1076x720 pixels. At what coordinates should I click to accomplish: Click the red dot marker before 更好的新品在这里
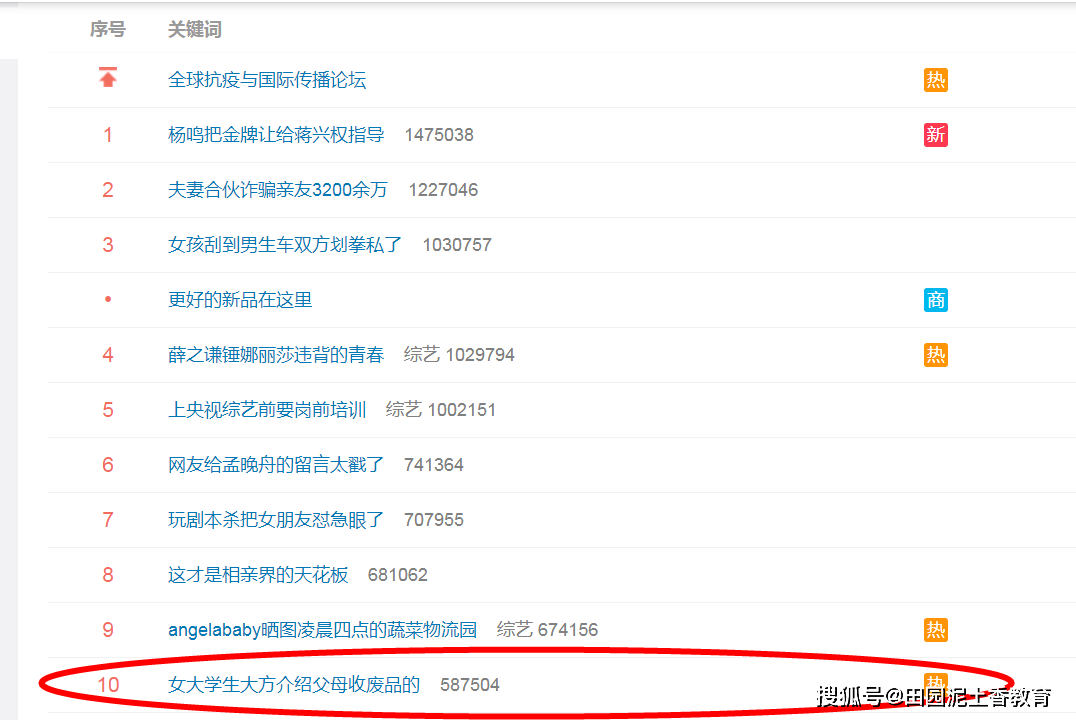tap(108, 299)
